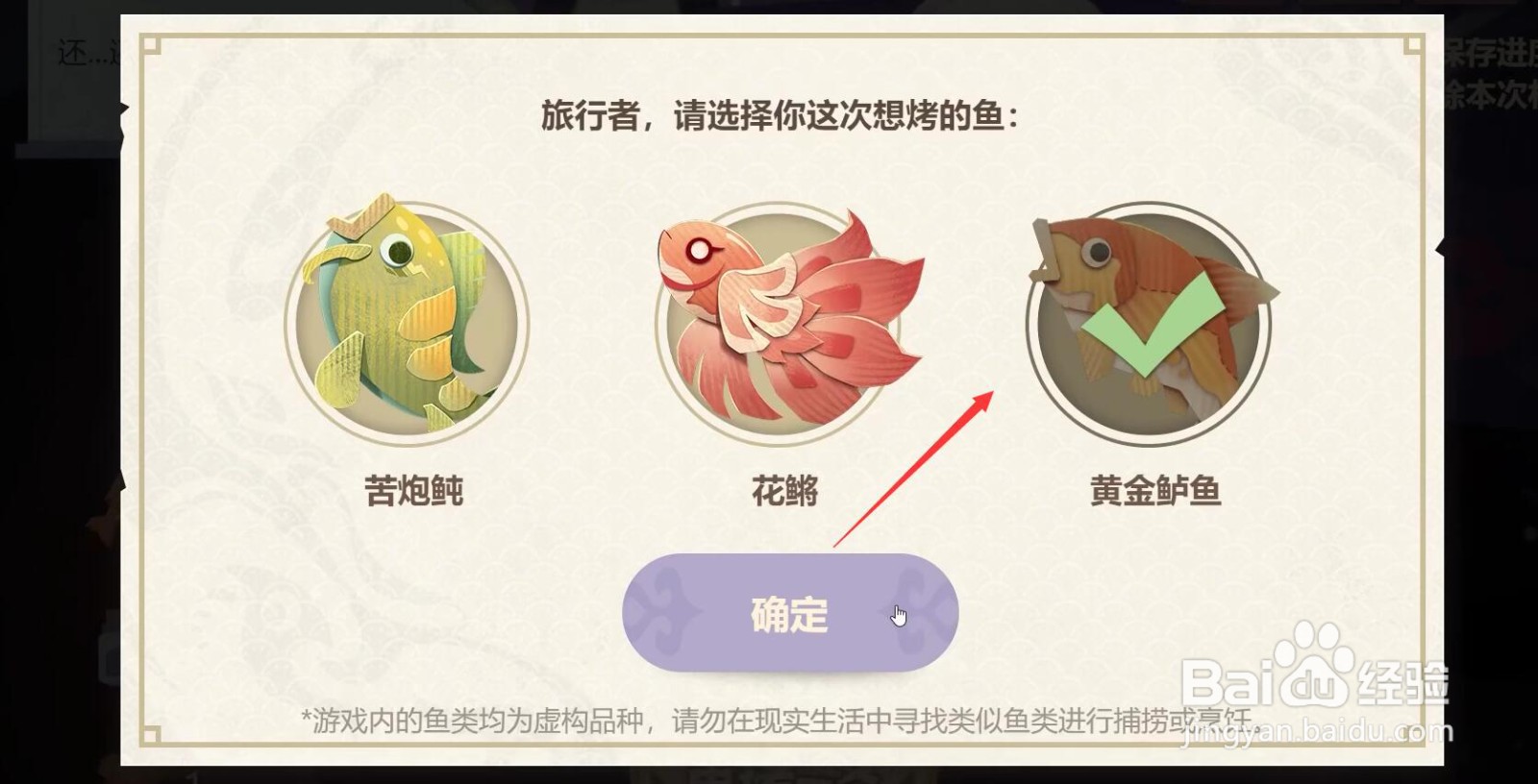Click the red arrow annotation
The width and height of the screenshot is (1538, 784).
point(913,469)
